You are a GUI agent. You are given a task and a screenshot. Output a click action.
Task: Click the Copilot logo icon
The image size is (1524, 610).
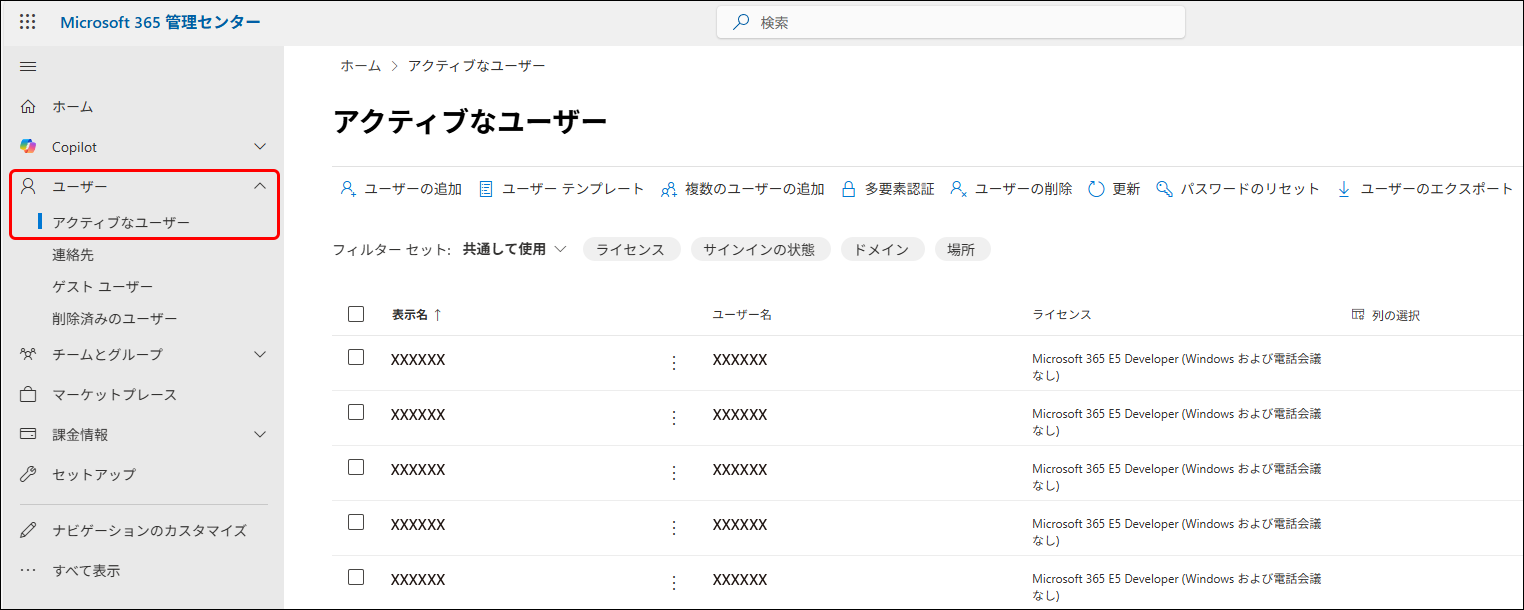coord(28,147)
